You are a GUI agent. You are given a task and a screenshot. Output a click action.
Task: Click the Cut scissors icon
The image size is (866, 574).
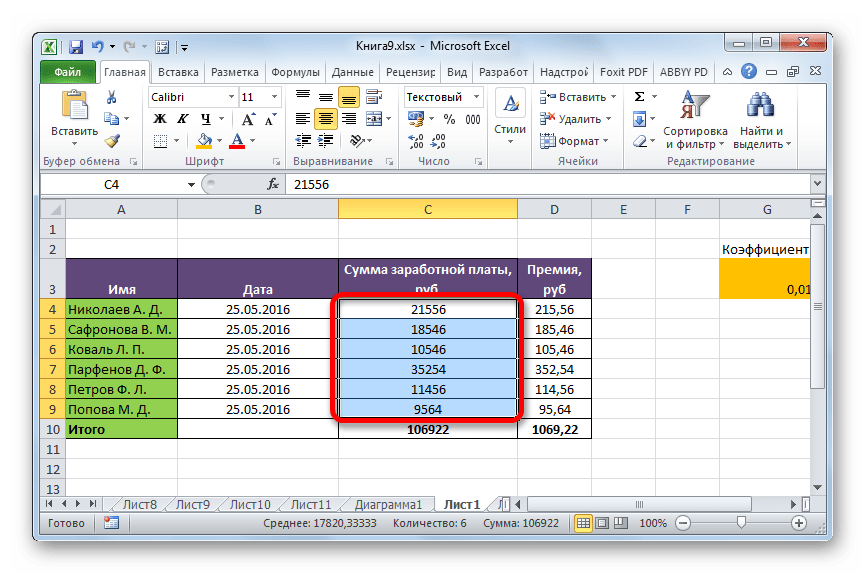112,97
